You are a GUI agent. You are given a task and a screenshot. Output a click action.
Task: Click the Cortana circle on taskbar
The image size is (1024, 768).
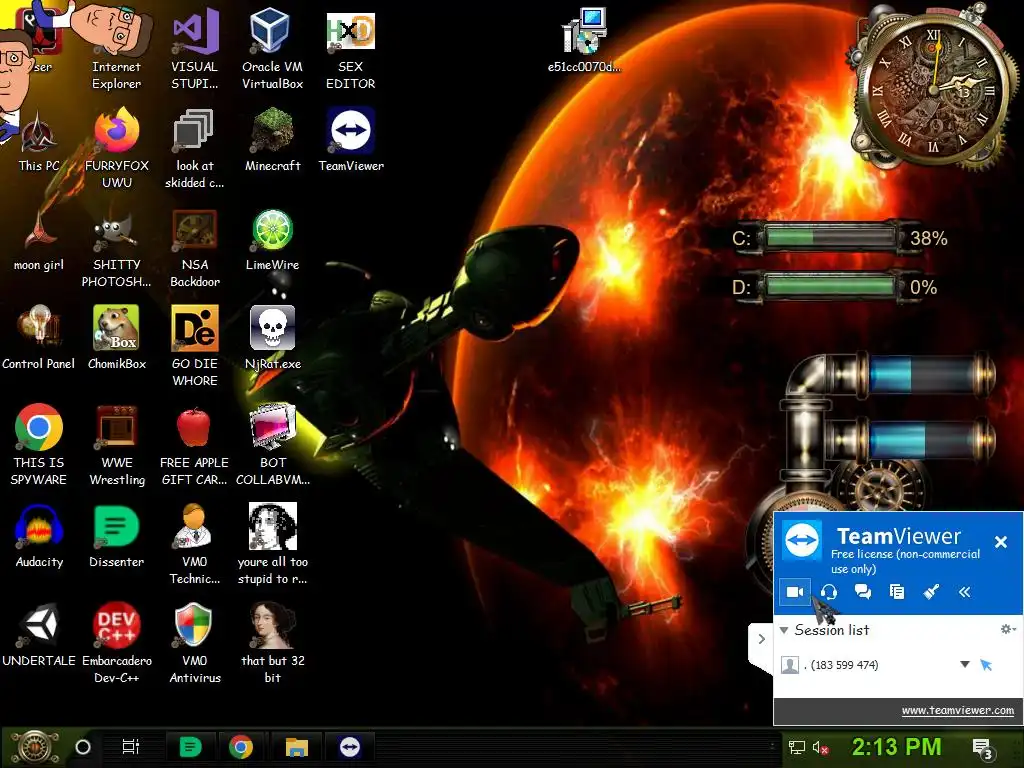pyautogui.click(x=83, y=746)
